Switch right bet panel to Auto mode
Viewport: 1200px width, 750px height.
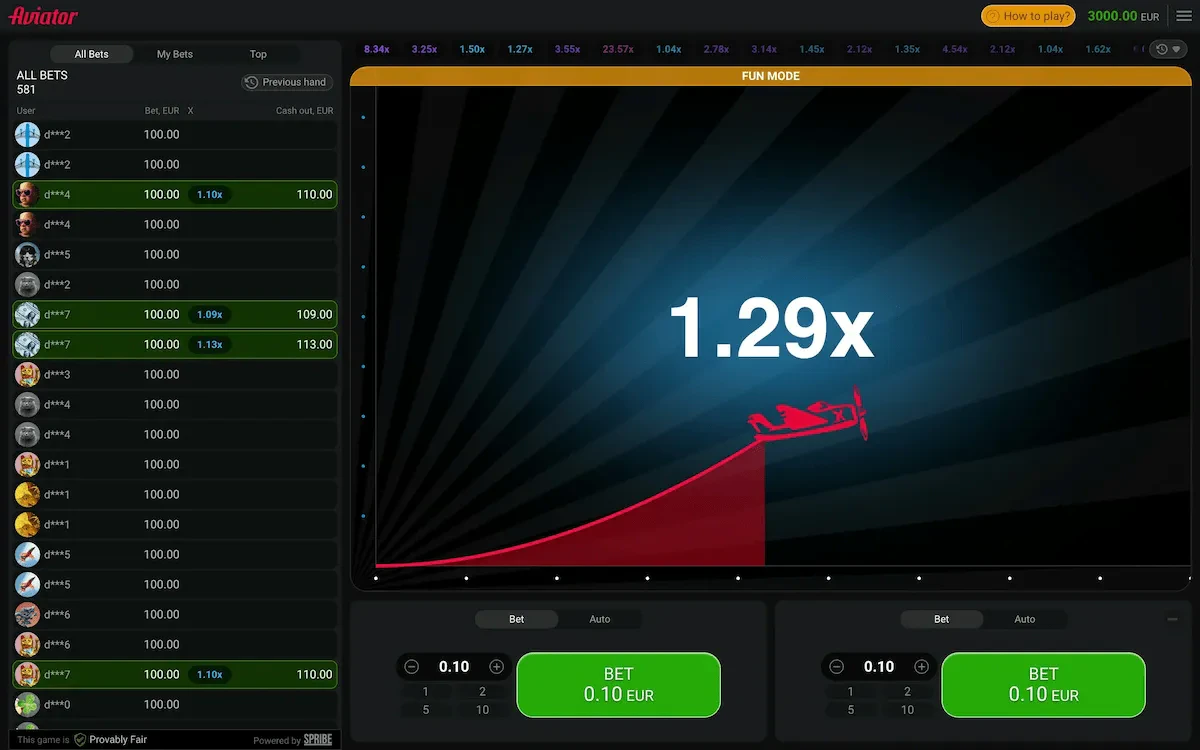point(1024,620)
